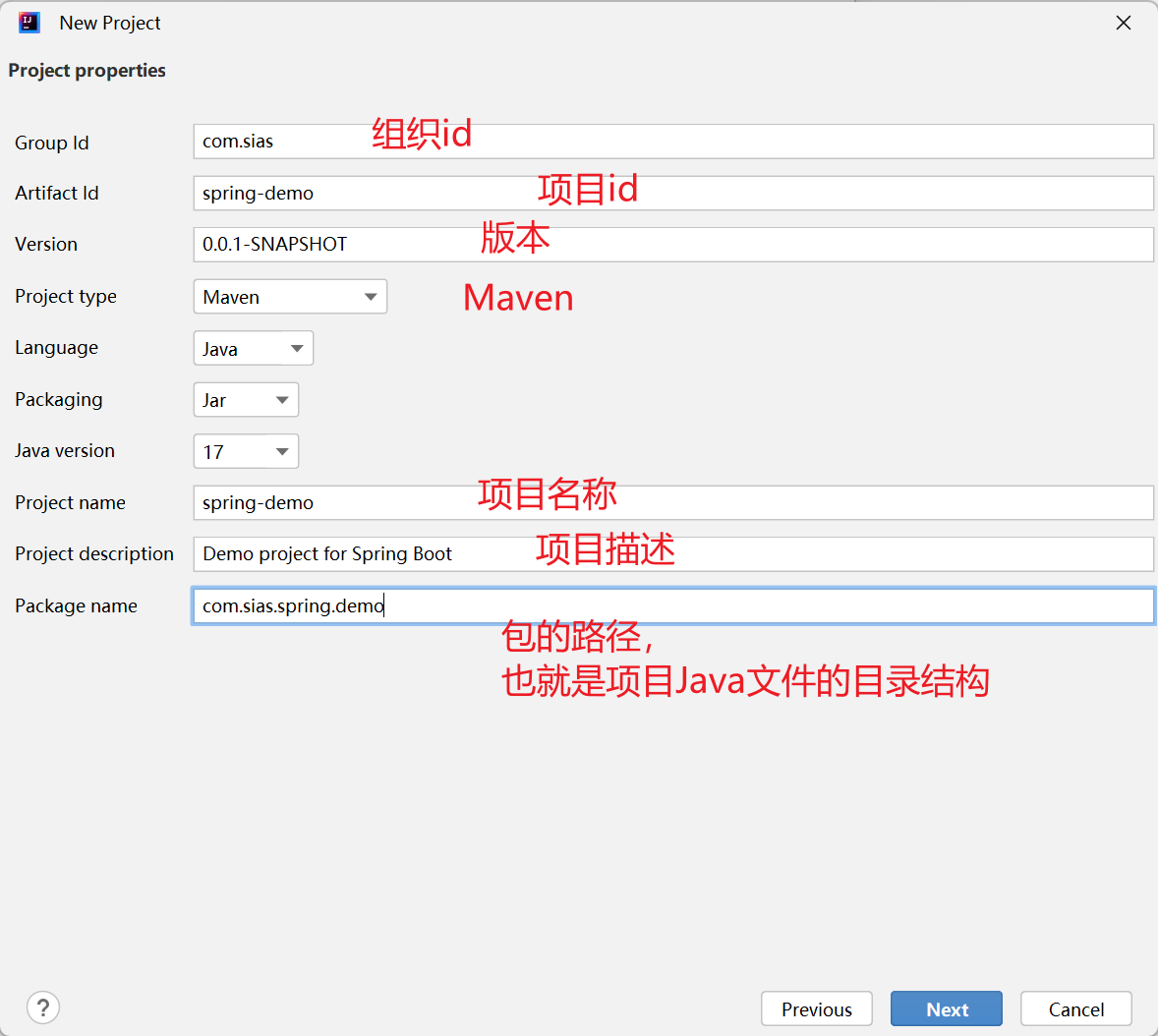Click the Package name label
Screen dimensions: 1158x1036
pos(76,606)
